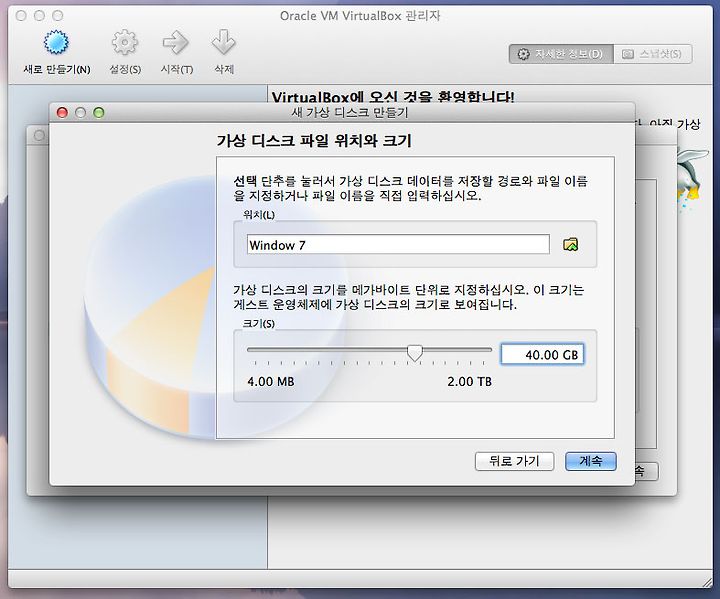This screenshot has width=720, height=599.
Task: Click the heading 가상 디스크 파일 위치와 크기
Action: [314, 141]
